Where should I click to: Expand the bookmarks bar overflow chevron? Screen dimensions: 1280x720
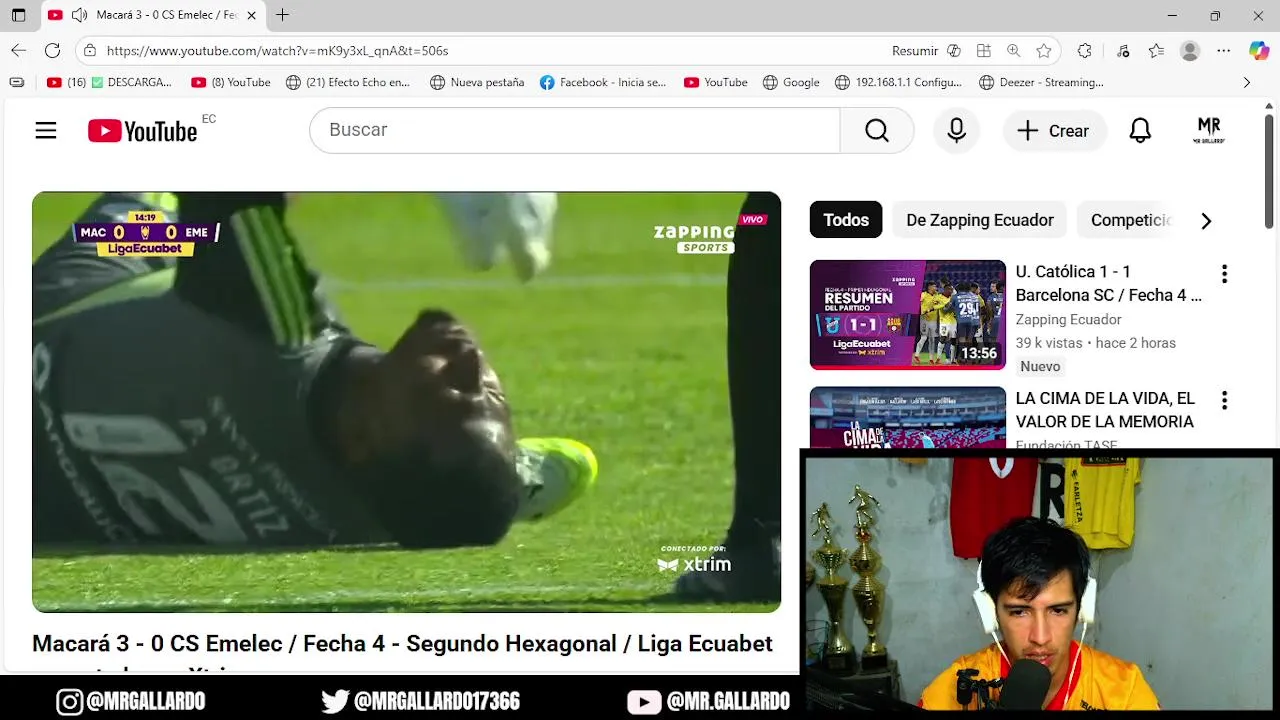[1246, 82]
